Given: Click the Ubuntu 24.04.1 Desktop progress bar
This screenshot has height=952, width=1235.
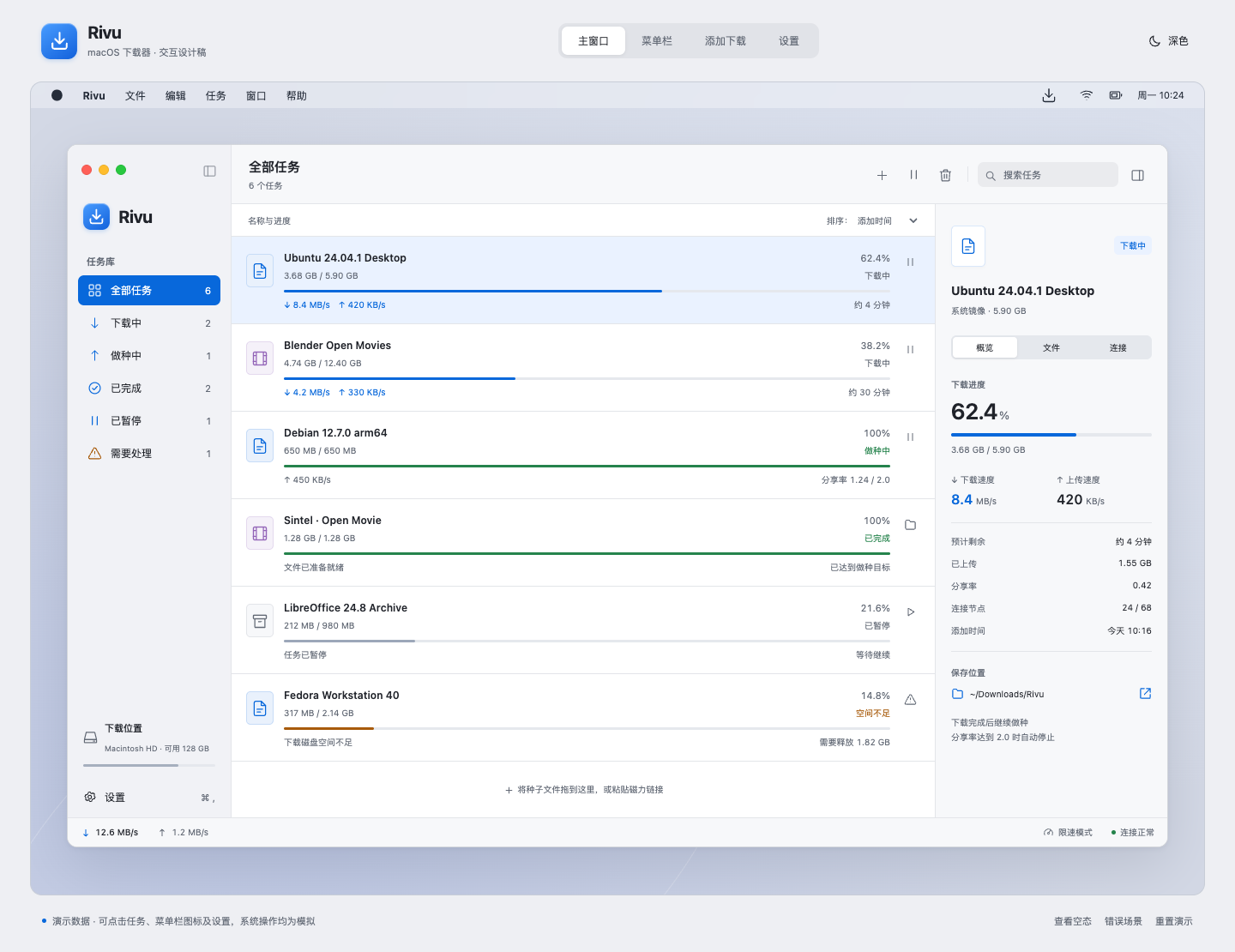Looking at the screenshot, I should 587,292.
